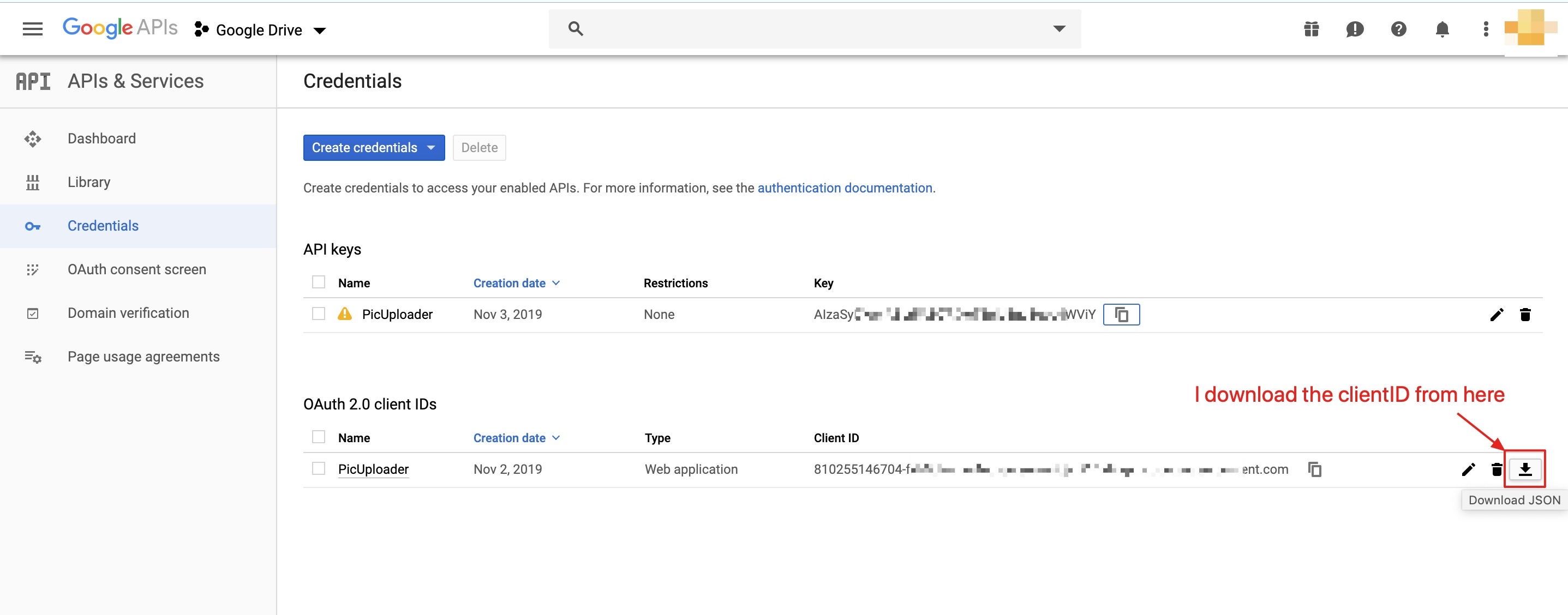Open the Library sidebar section
This screenshot has height=615, width=1568.
[x=89, y=181]
